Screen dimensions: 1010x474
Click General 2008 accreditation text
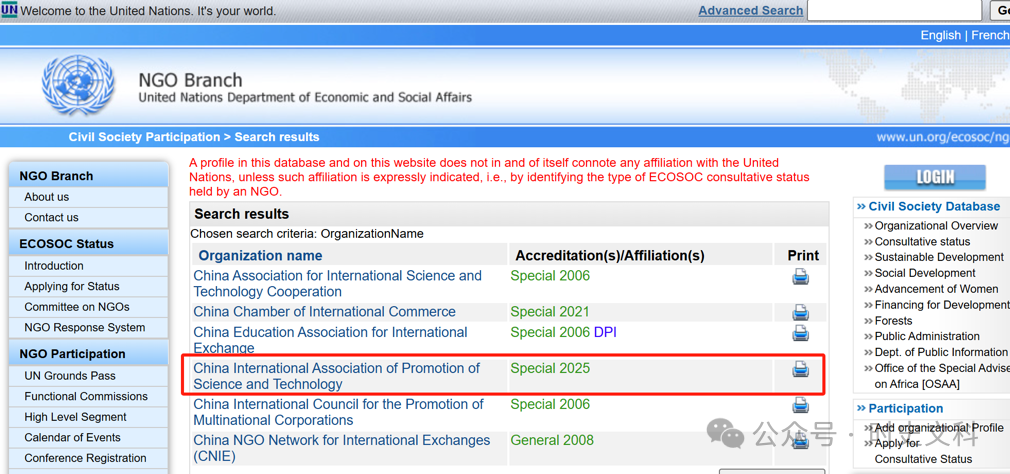tap(552, 441)
